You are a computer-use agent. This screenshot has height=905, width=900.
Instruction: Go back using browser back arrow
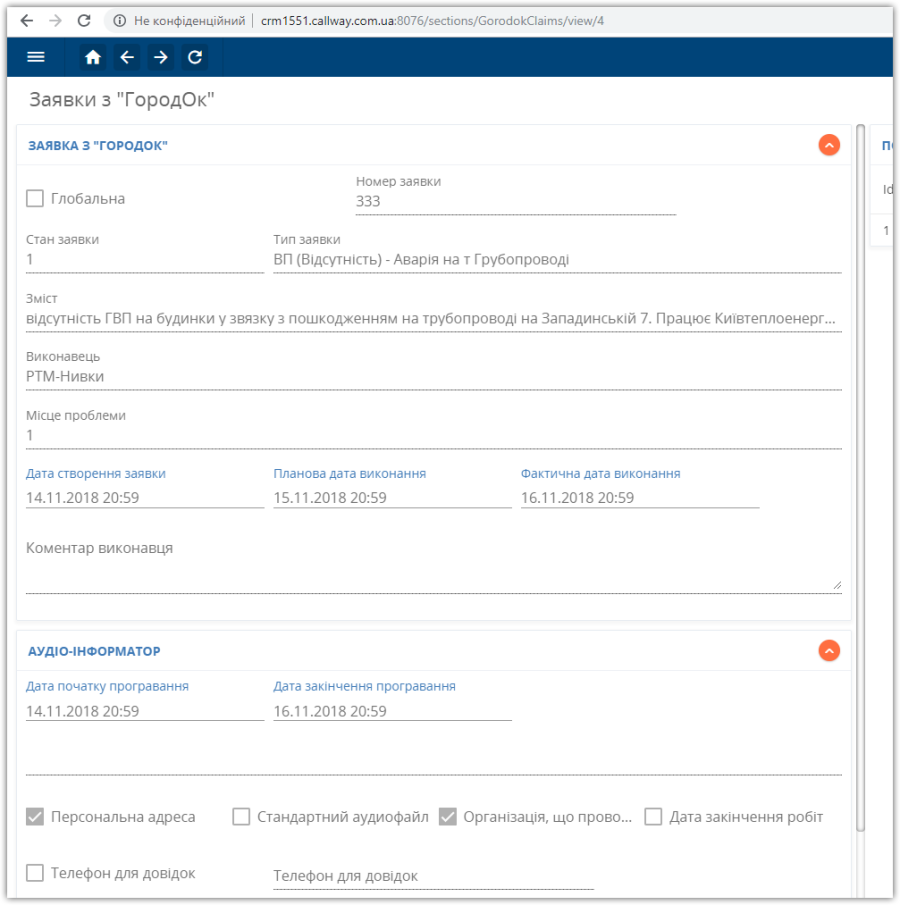(27, 21)
